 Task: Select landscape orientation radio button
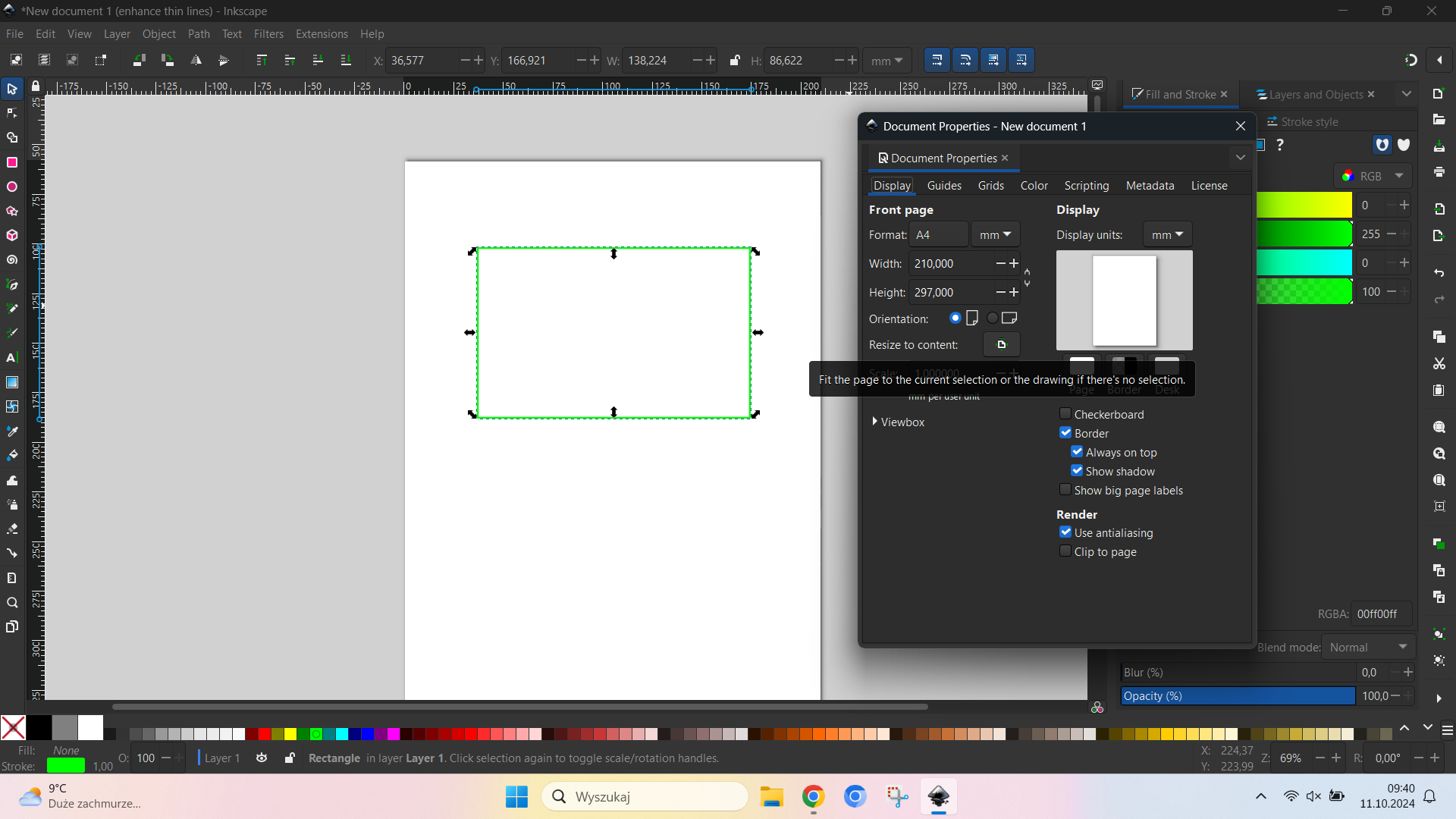[992, 318]
